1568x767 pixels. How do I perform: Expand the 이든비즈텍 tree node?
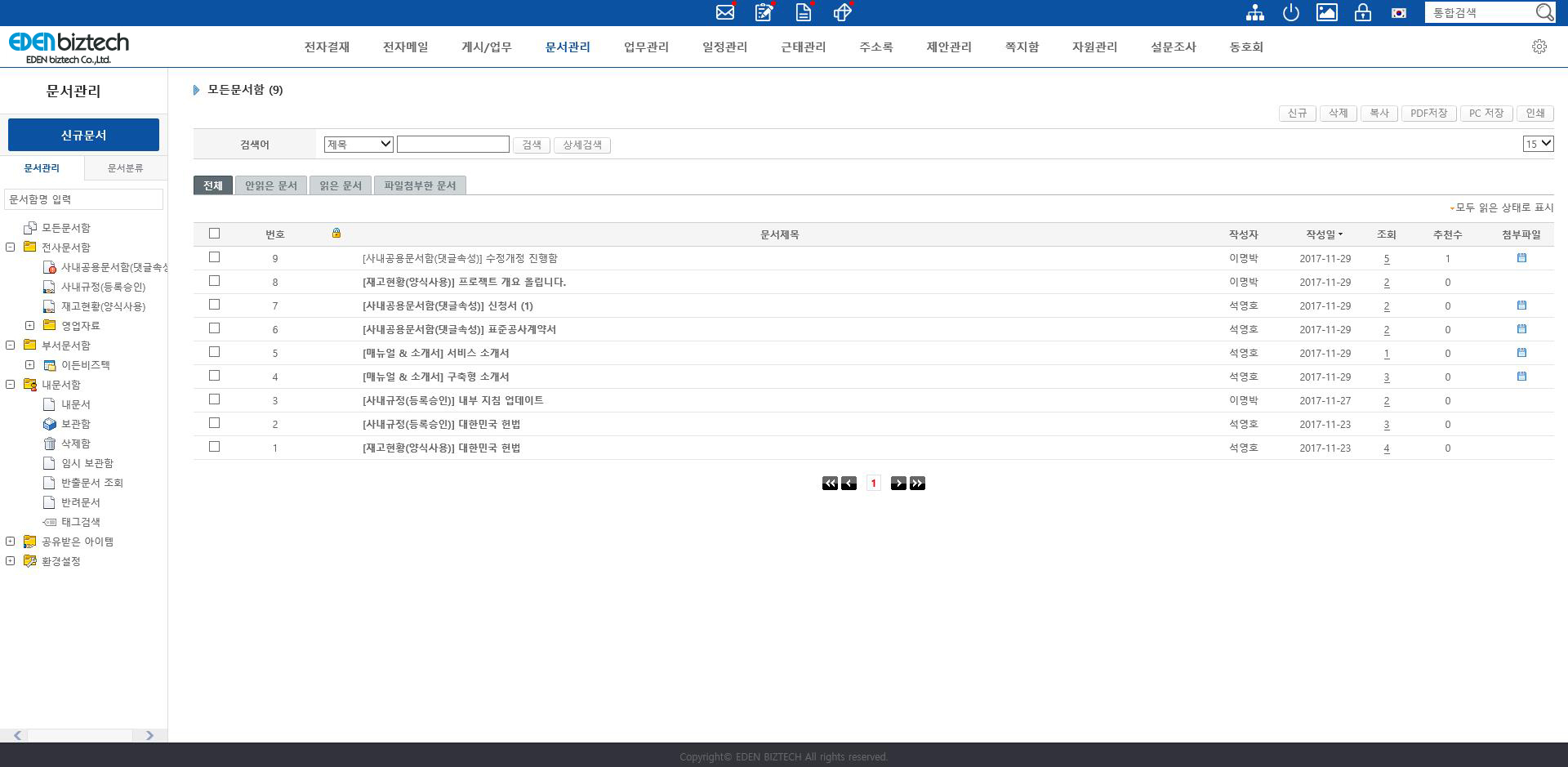[30, 365]
